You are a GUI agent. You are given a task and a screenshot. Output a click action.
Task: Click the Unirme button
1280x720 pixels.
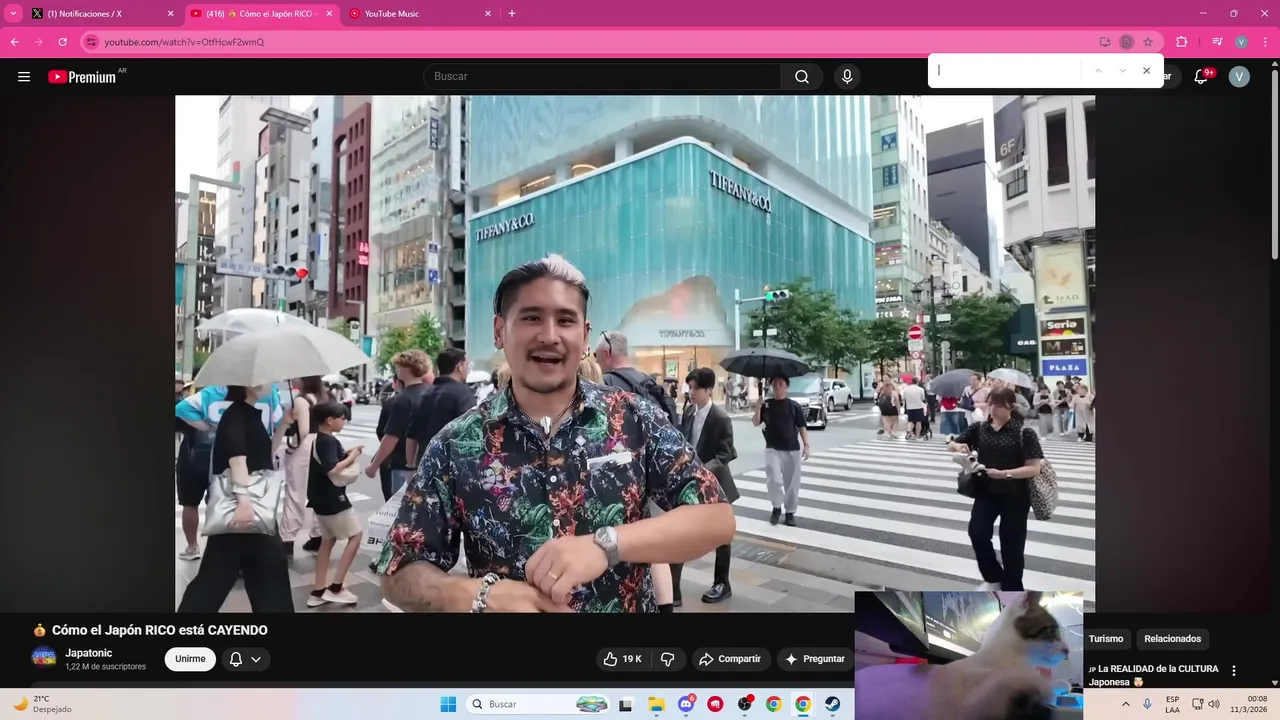(x=190, y=659)
